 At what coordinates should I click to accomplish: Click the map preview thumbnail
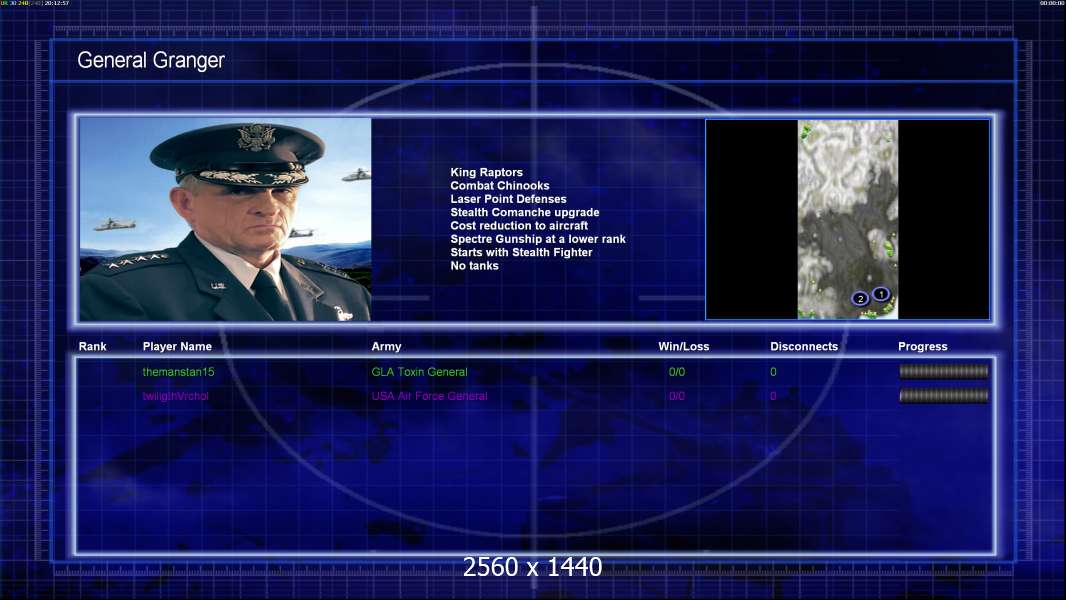(848, 219)
